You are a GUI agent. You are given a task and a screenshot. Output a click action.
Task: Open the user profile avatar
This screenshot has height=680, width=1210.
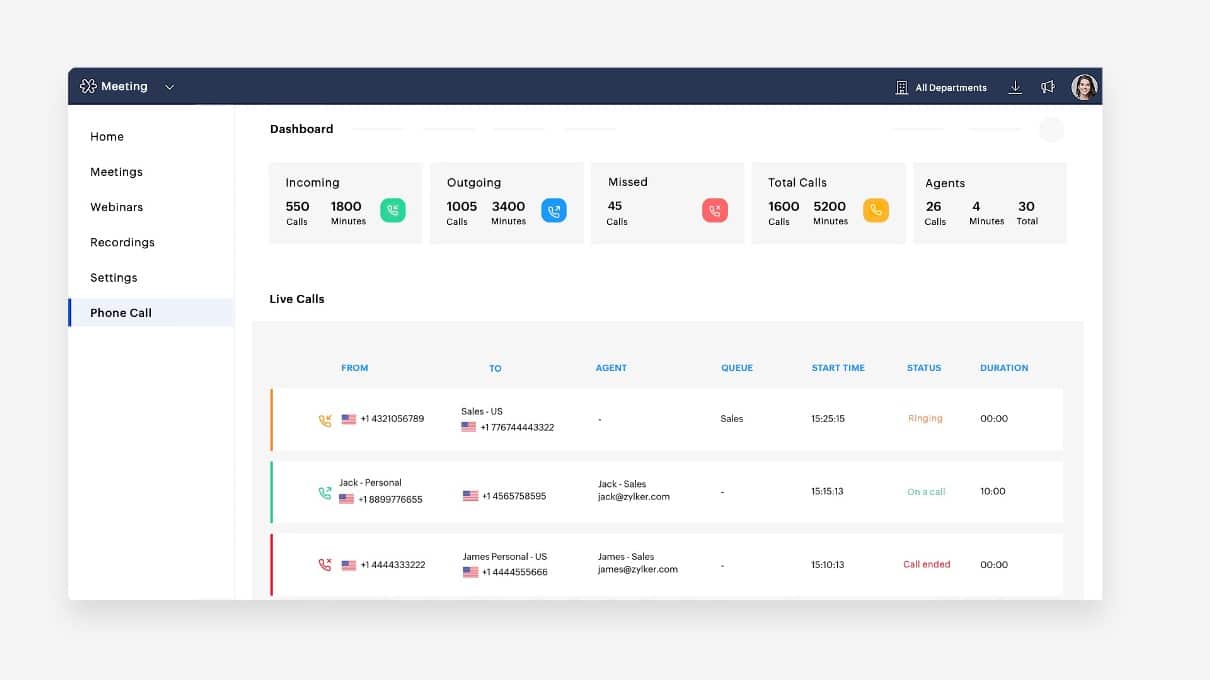click(1084, 87)
